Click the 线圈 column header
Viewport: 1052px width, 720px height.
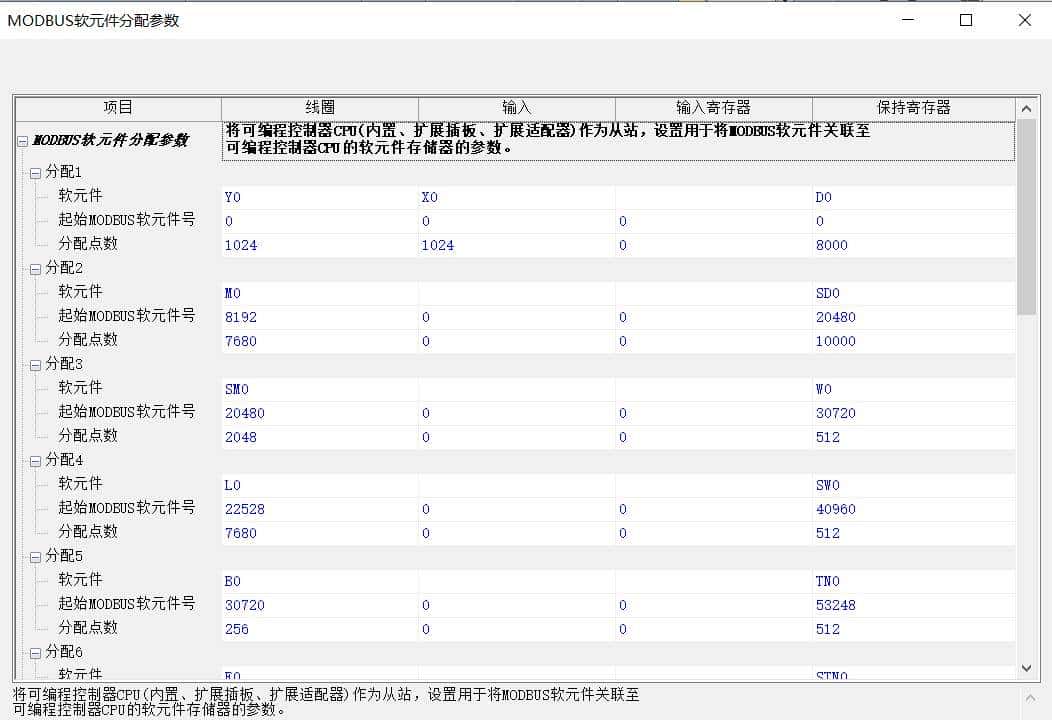point(318,108)
